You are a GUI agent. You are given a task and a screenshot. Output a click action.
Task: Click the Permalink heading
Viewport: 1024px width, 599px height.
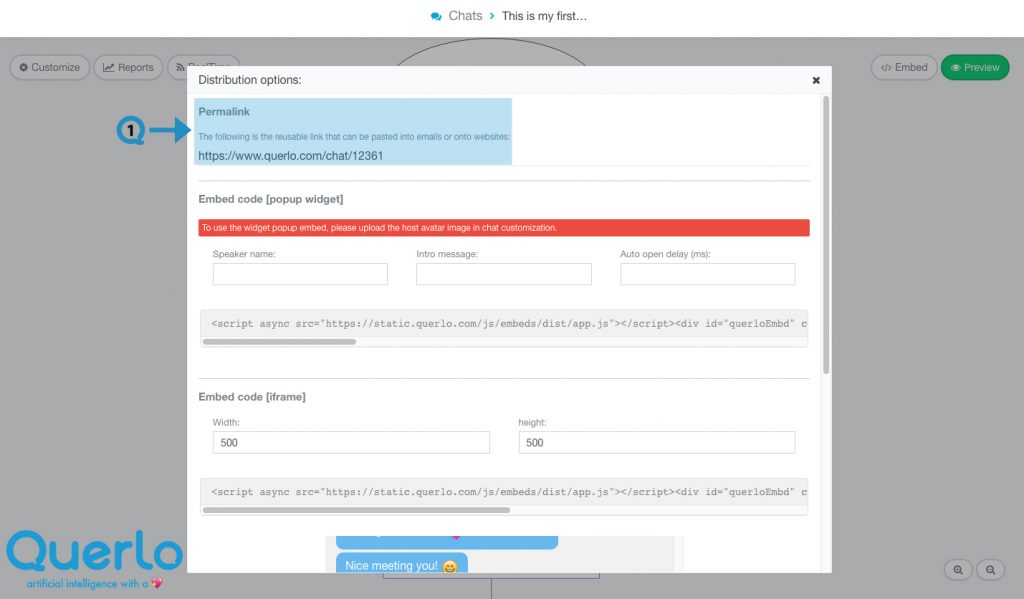[x=224, y=112]
